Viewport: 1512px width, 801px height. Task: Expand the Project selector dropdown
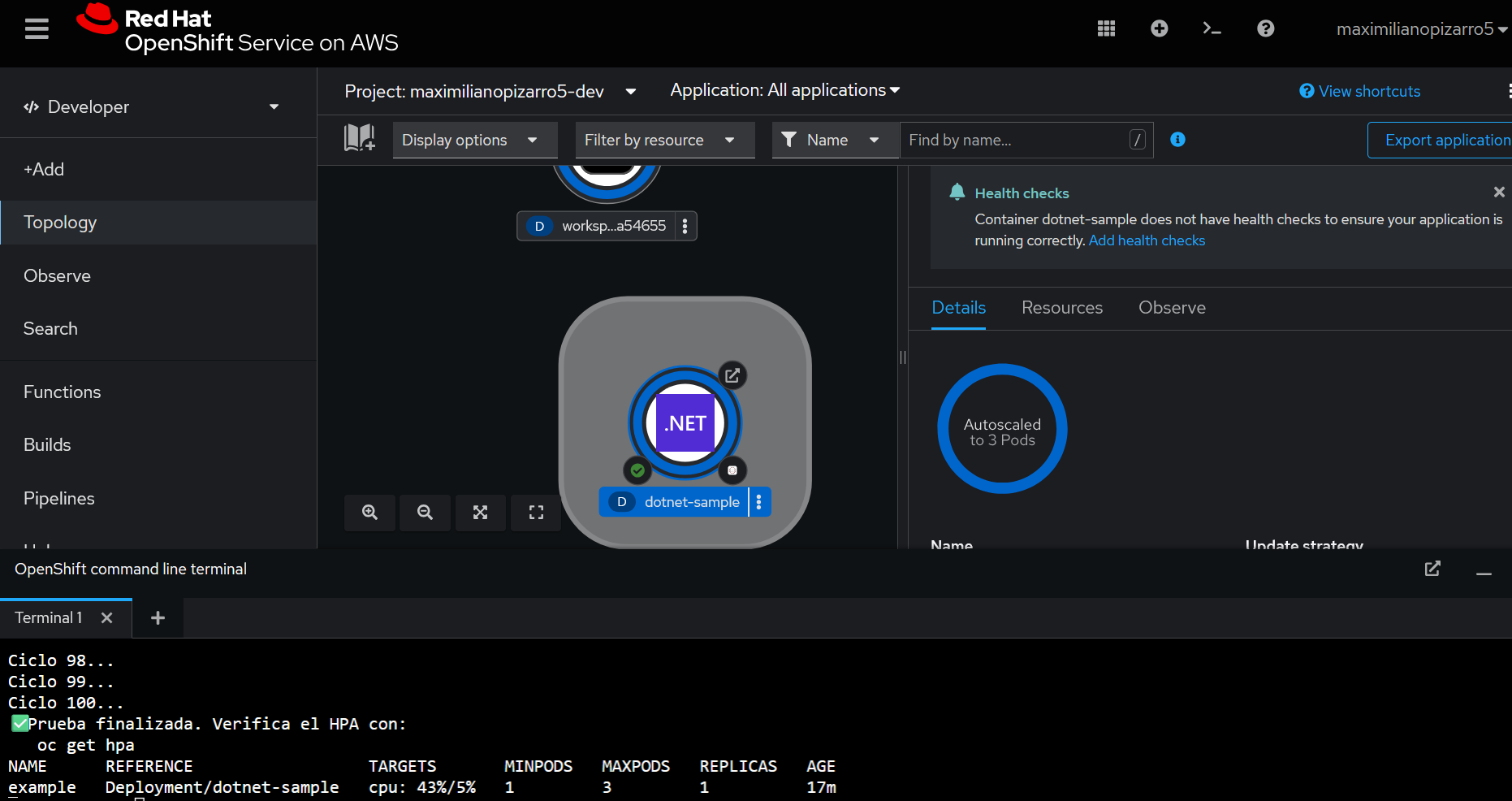click(490, 91)
